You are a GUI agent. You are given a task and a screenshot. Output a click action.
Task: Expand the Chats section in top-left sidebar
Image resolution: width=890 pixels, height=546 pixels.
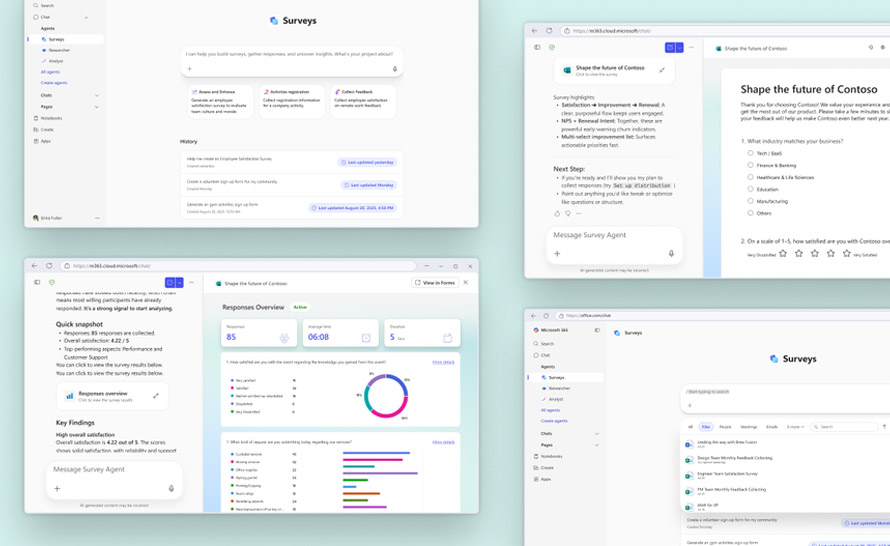96,95
